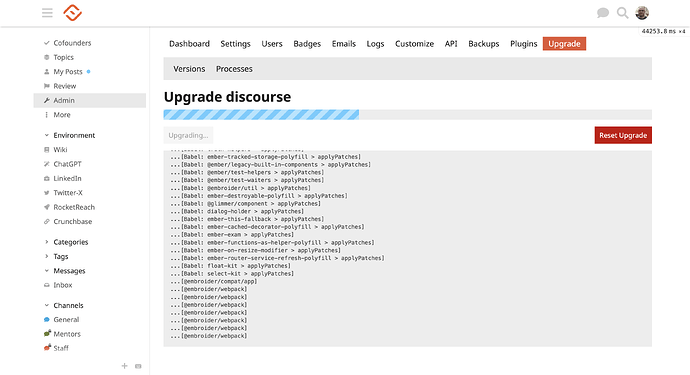Click the log line 'ember-exam > applyPatches'
The width and height of the screenshot is (690, 375).
pos(232,235)
